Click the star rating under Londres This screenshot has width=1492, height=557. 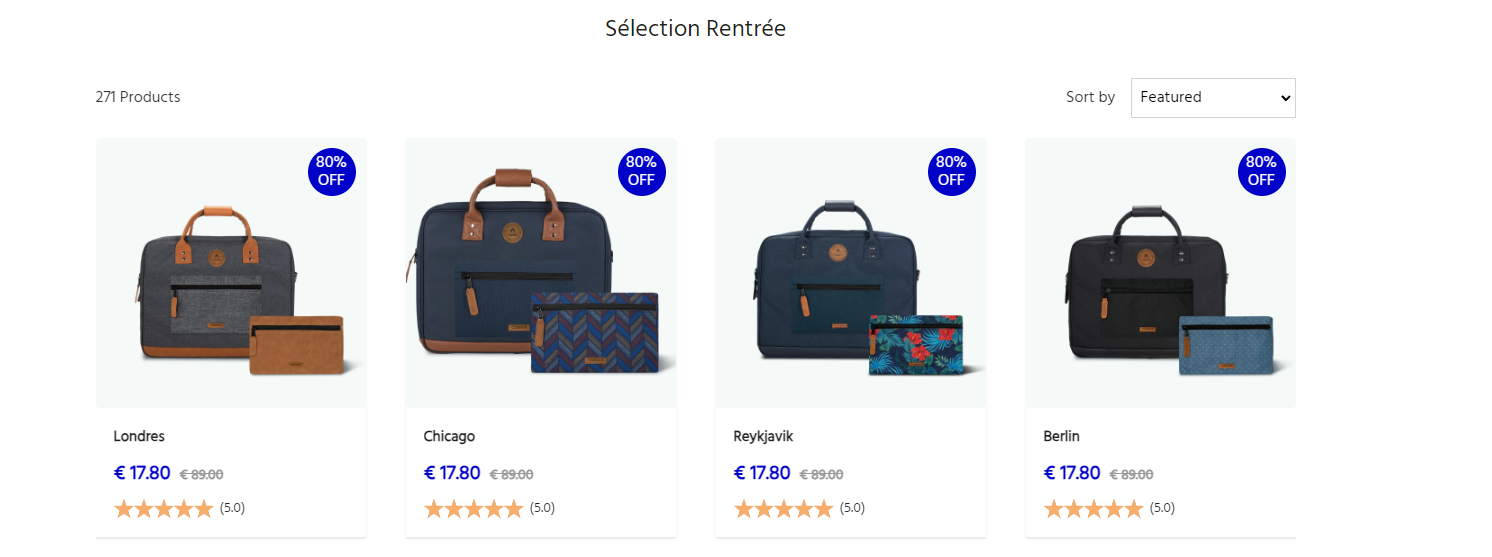164,509
